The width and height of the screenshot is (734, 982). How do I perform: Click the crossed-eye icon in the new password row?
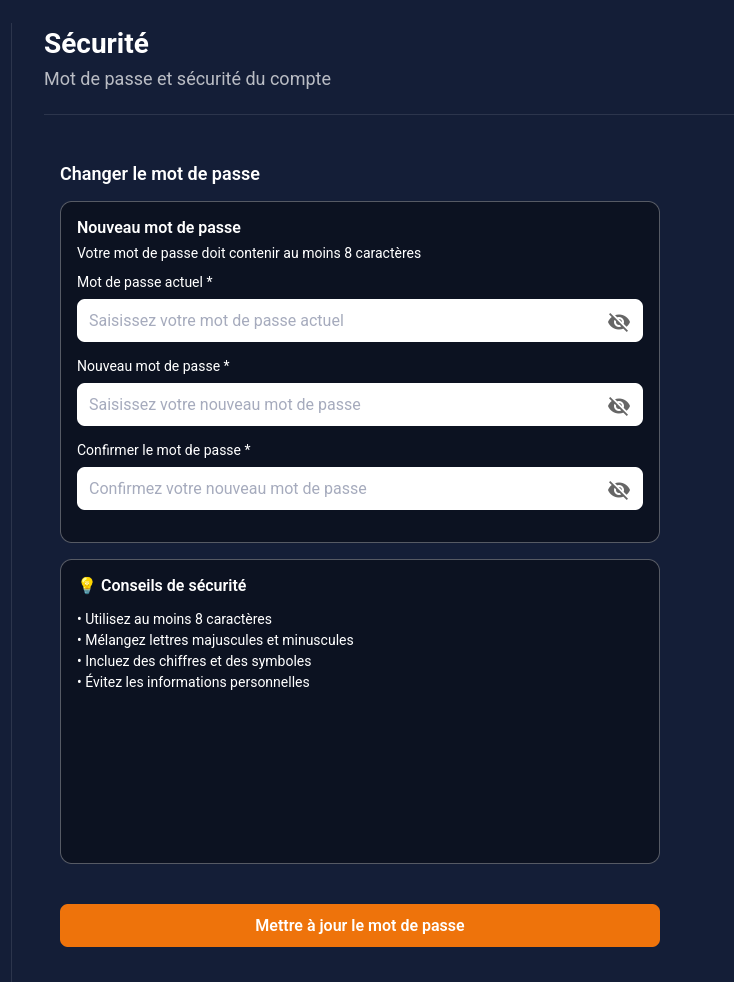point(618,405)
